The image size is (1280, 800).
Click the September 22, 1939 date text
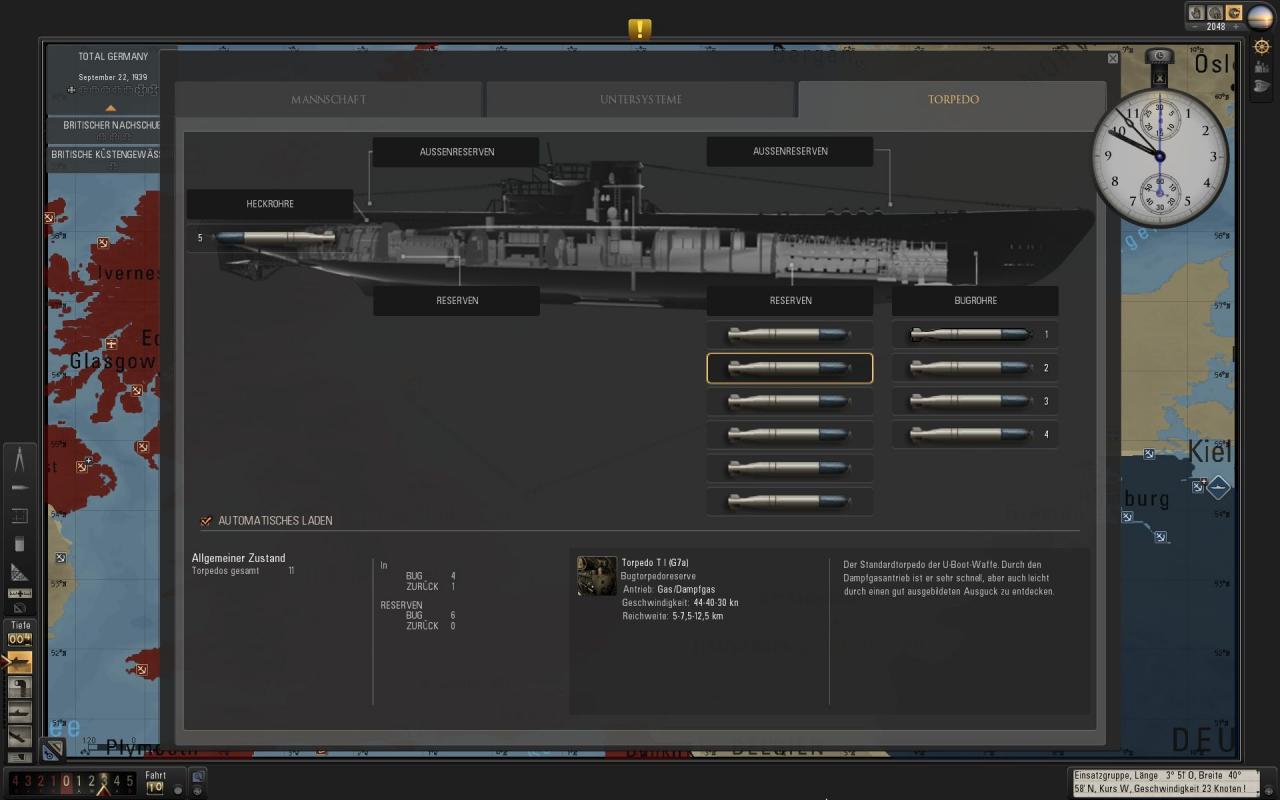(x=113, y=77)
